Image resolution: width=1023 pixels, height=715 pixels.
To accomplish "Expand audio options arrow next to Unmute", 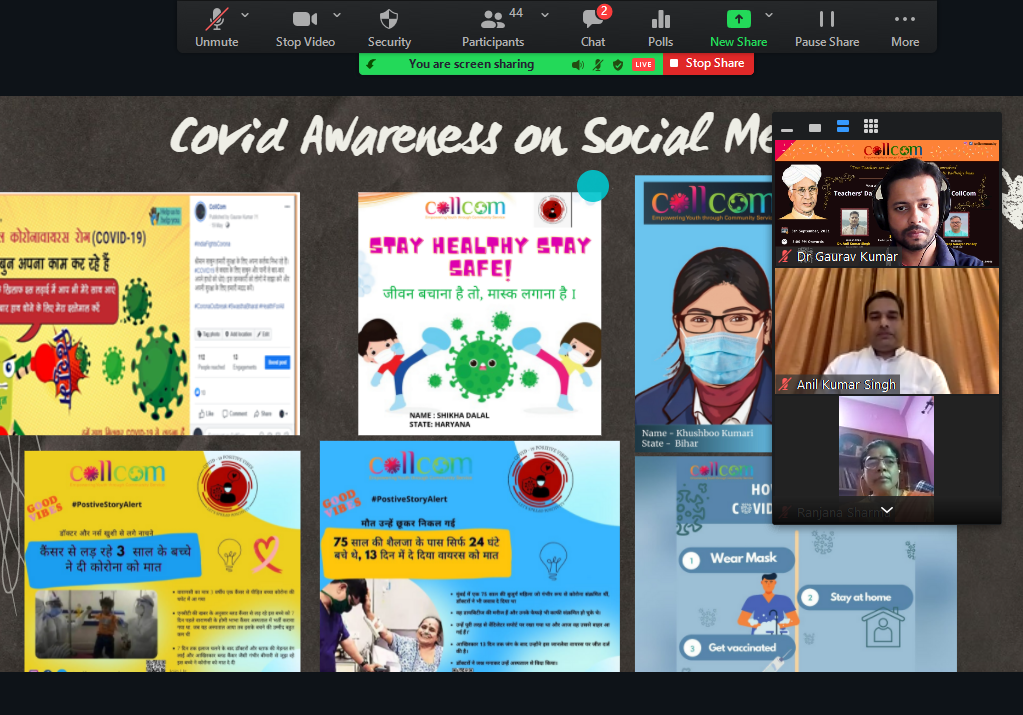I will tap(246, 15).
